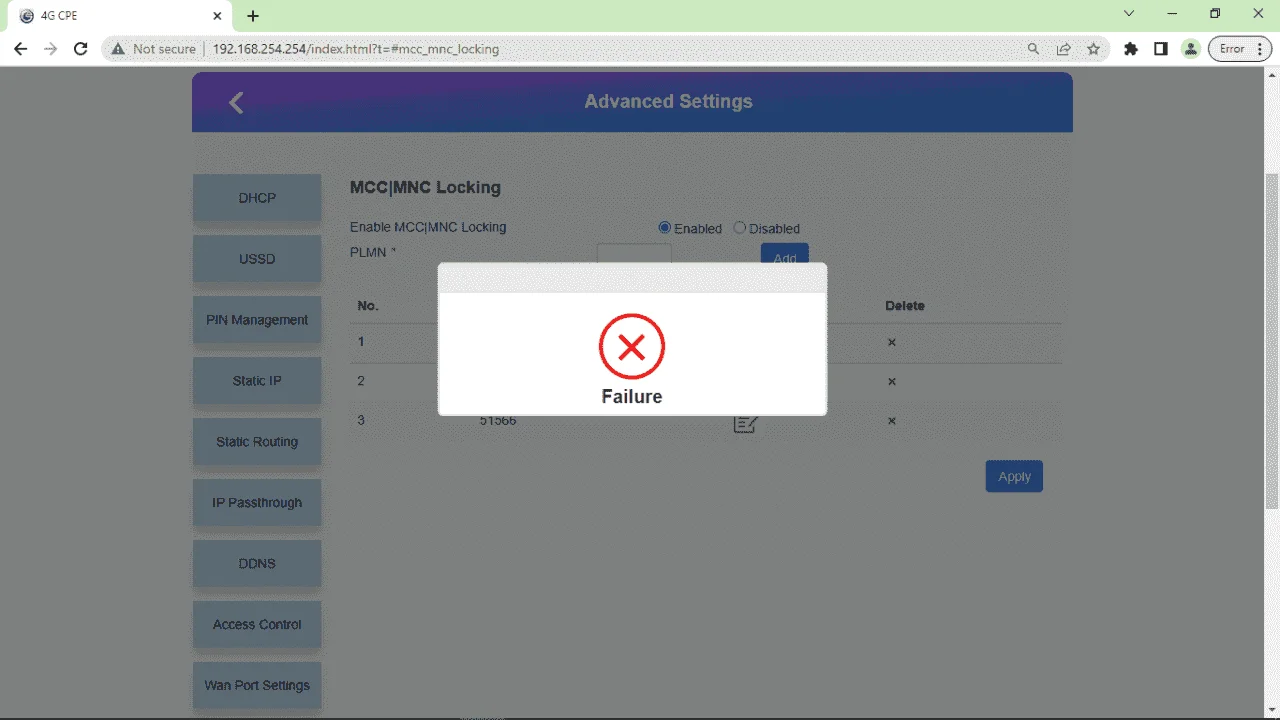Open Wan Port Settings
1280x720 pixels.
click(x=257, y=686)
